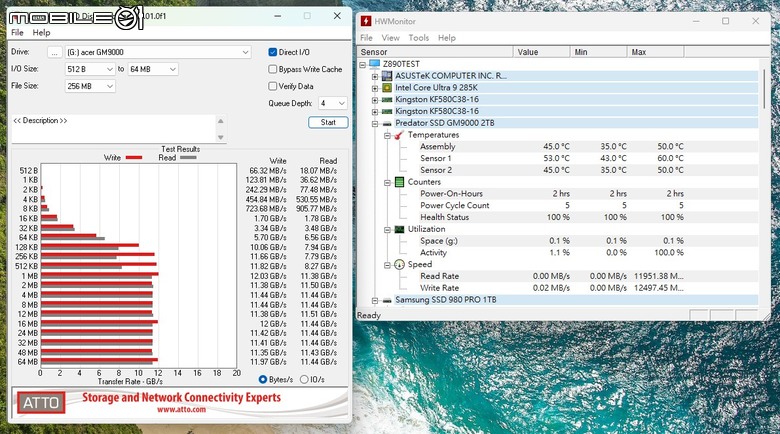780x434 pixels.
Task: Open the ATTO File menu
Action: 17,32
